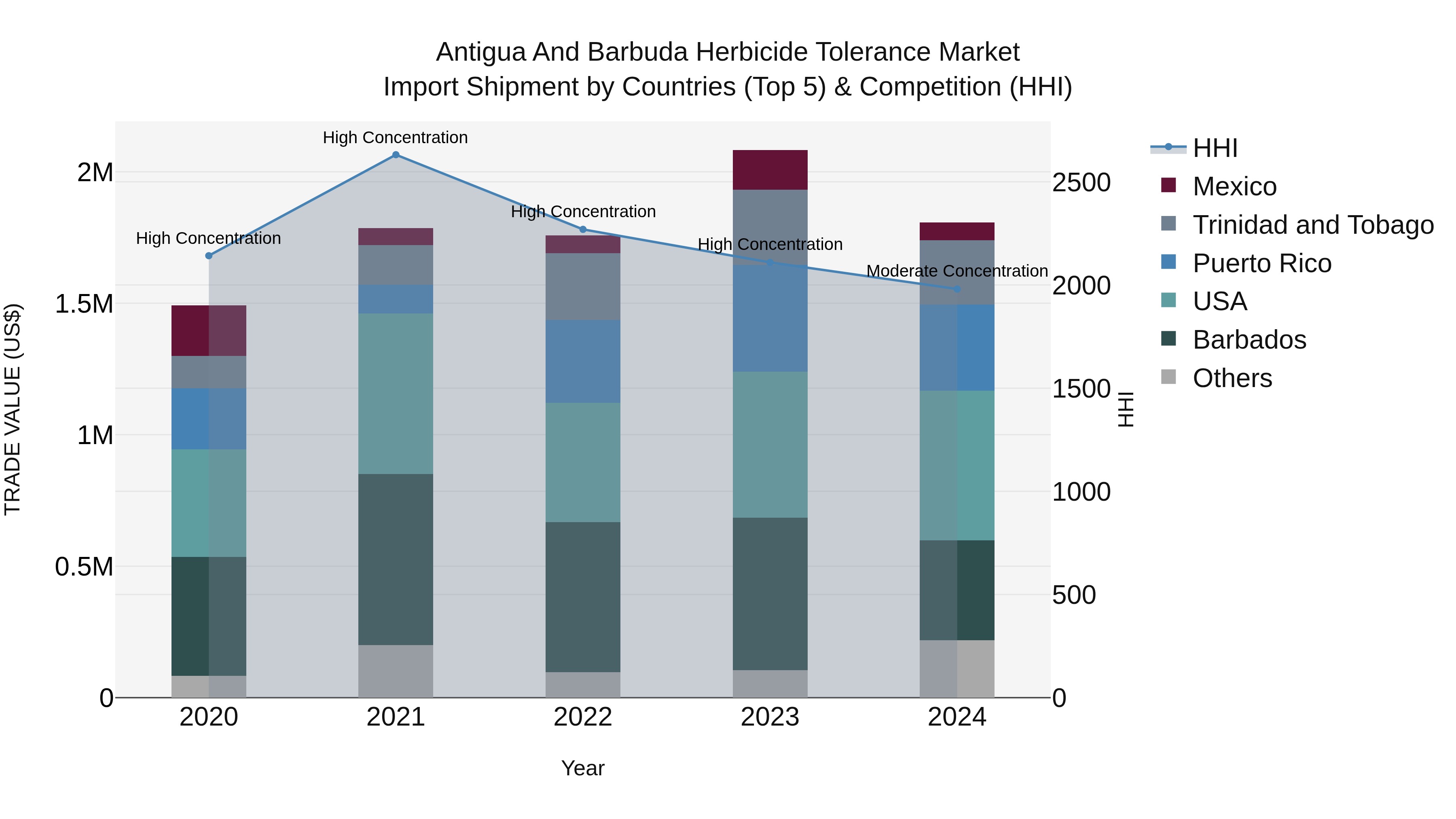Viewport: 1456px width, 819px height.
Task: Click the Mexico segment of 2020 bar
Action: click(x=209, y=331)
